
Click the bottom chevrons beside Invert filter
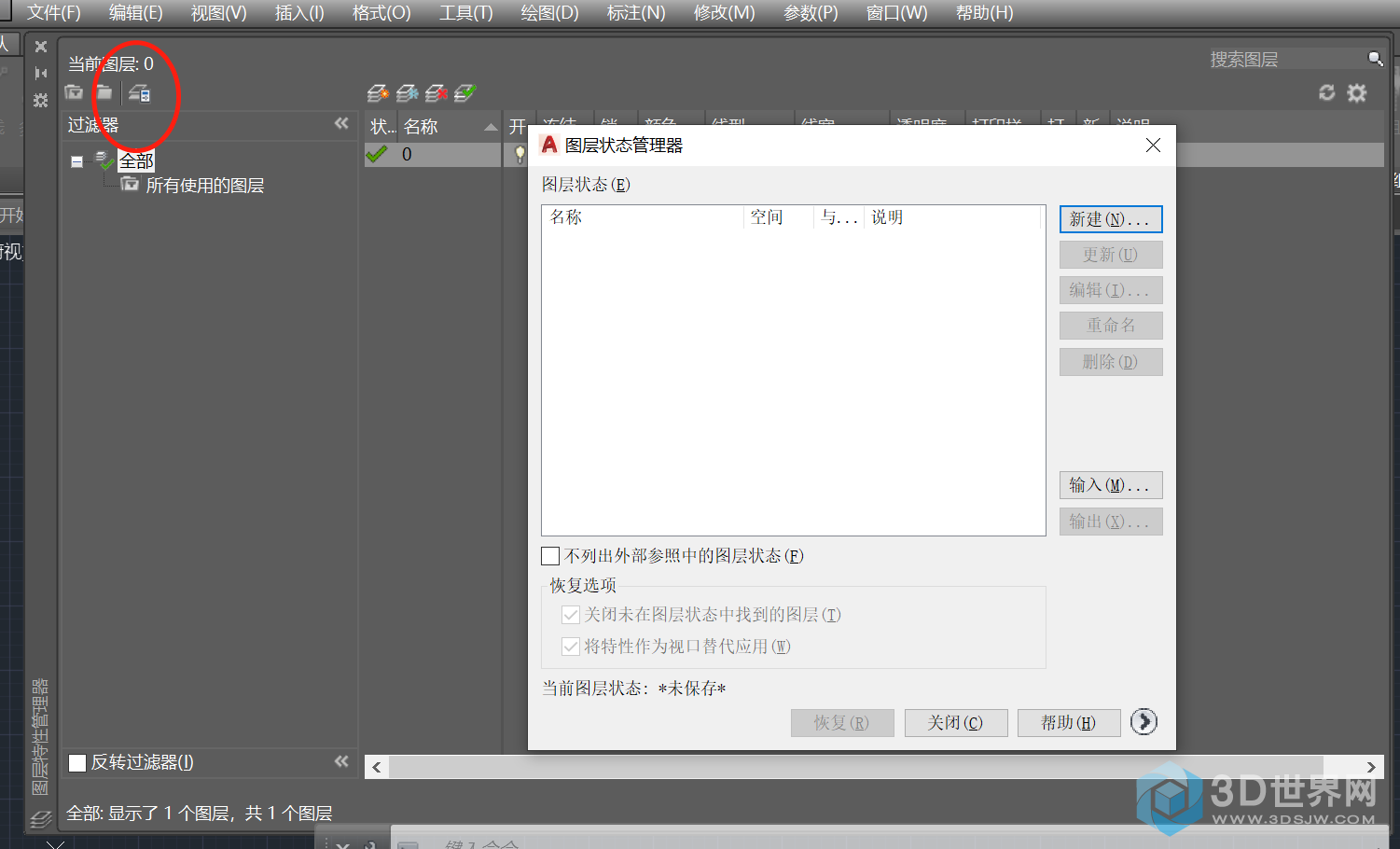point(341,762)
